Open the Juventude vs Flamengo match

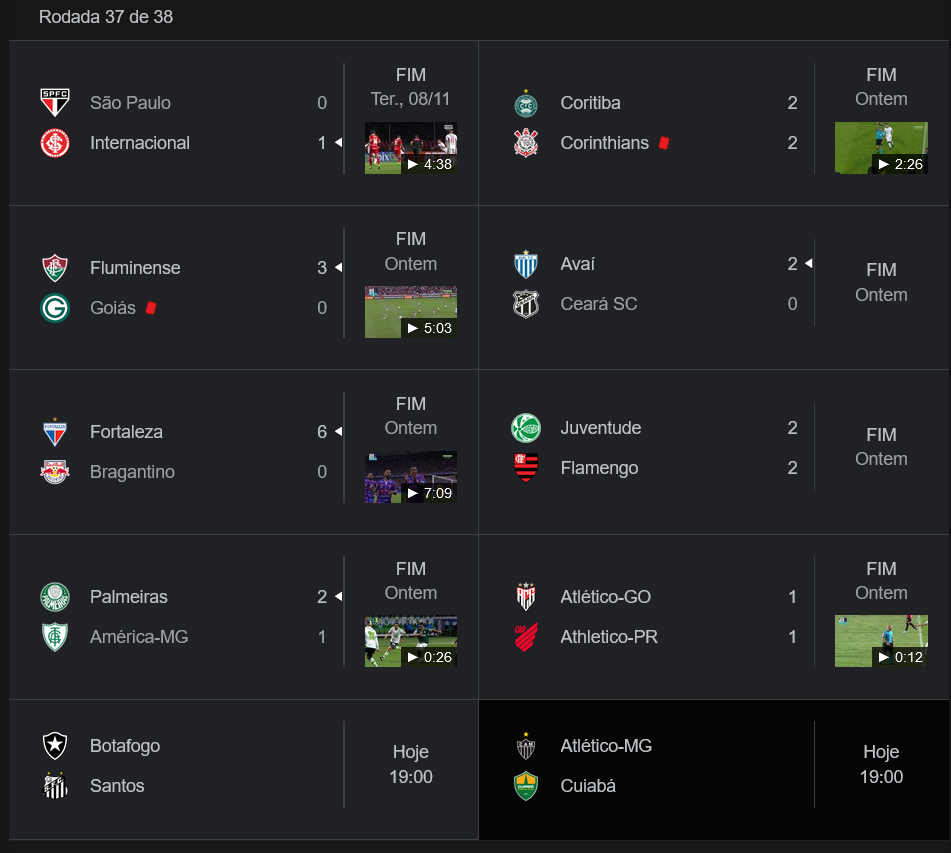(x=714, y=452)
